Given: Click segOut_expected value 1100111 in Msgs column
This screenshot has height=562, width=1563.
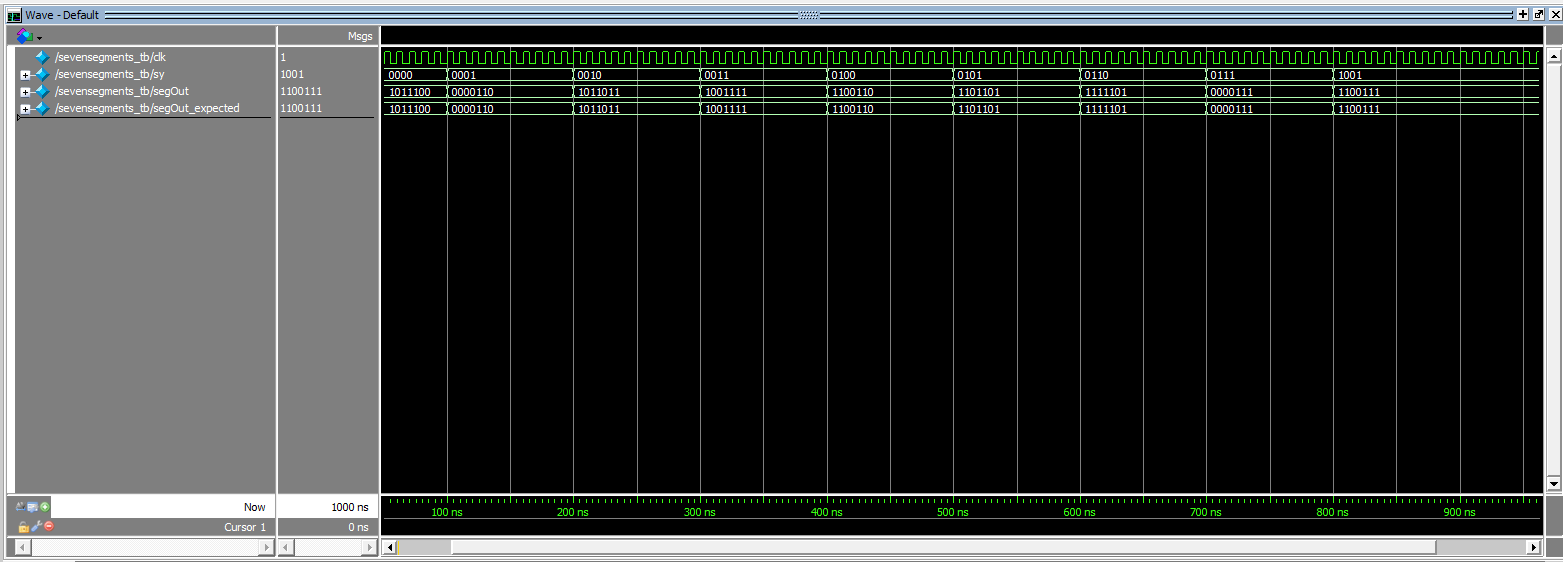Looking at the screenshot, I should [301, 108].
